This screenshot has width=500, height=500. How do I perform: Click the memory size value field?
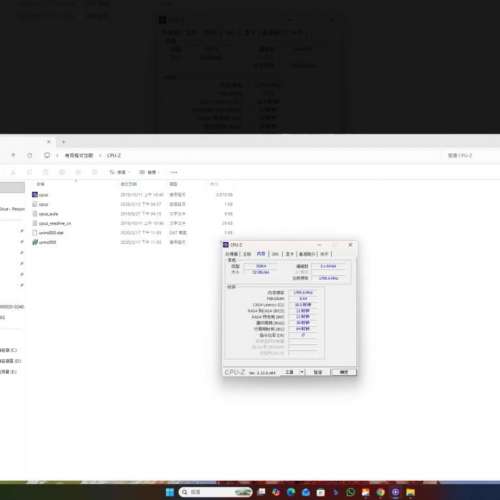click(261, 272)
